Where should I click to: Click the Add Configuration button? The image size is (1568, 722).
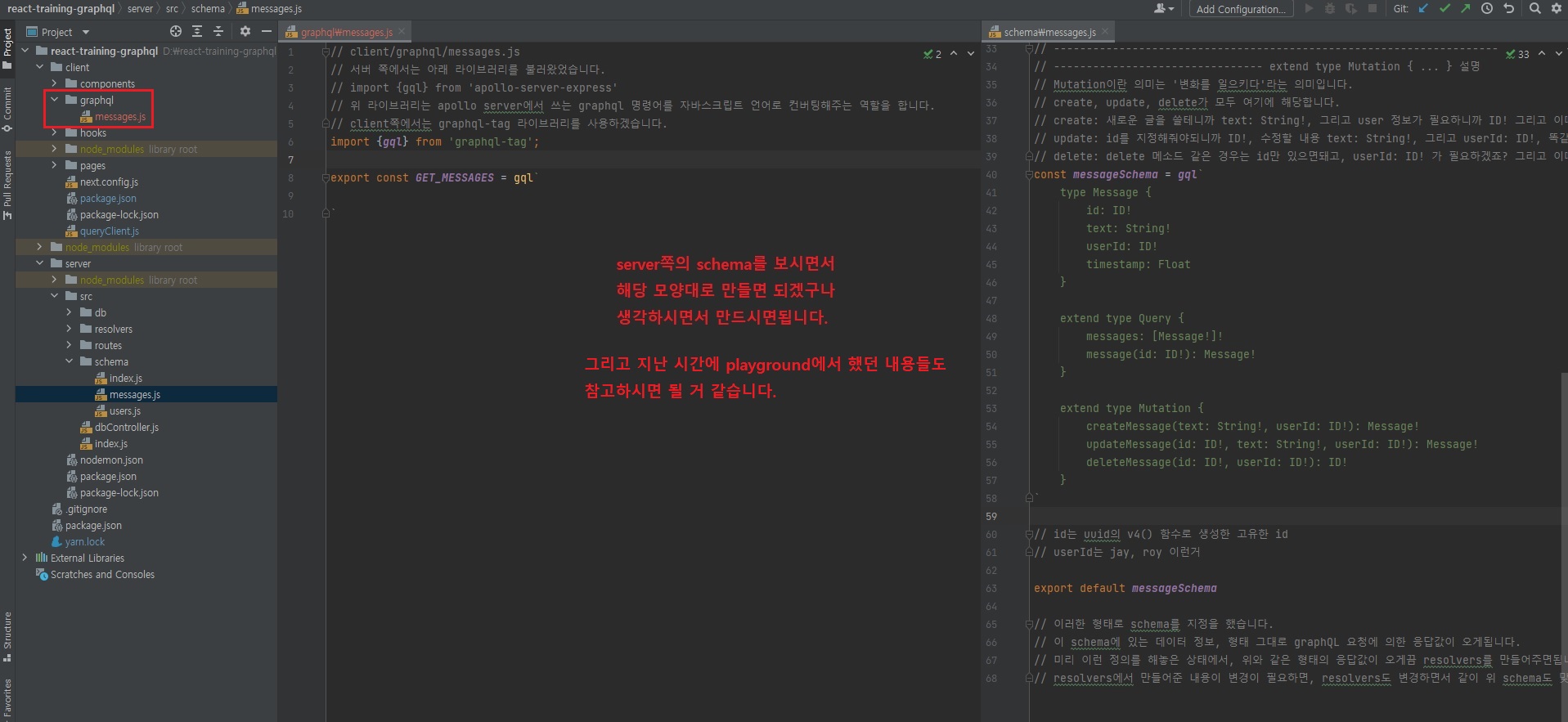(x=1240, y=9)
